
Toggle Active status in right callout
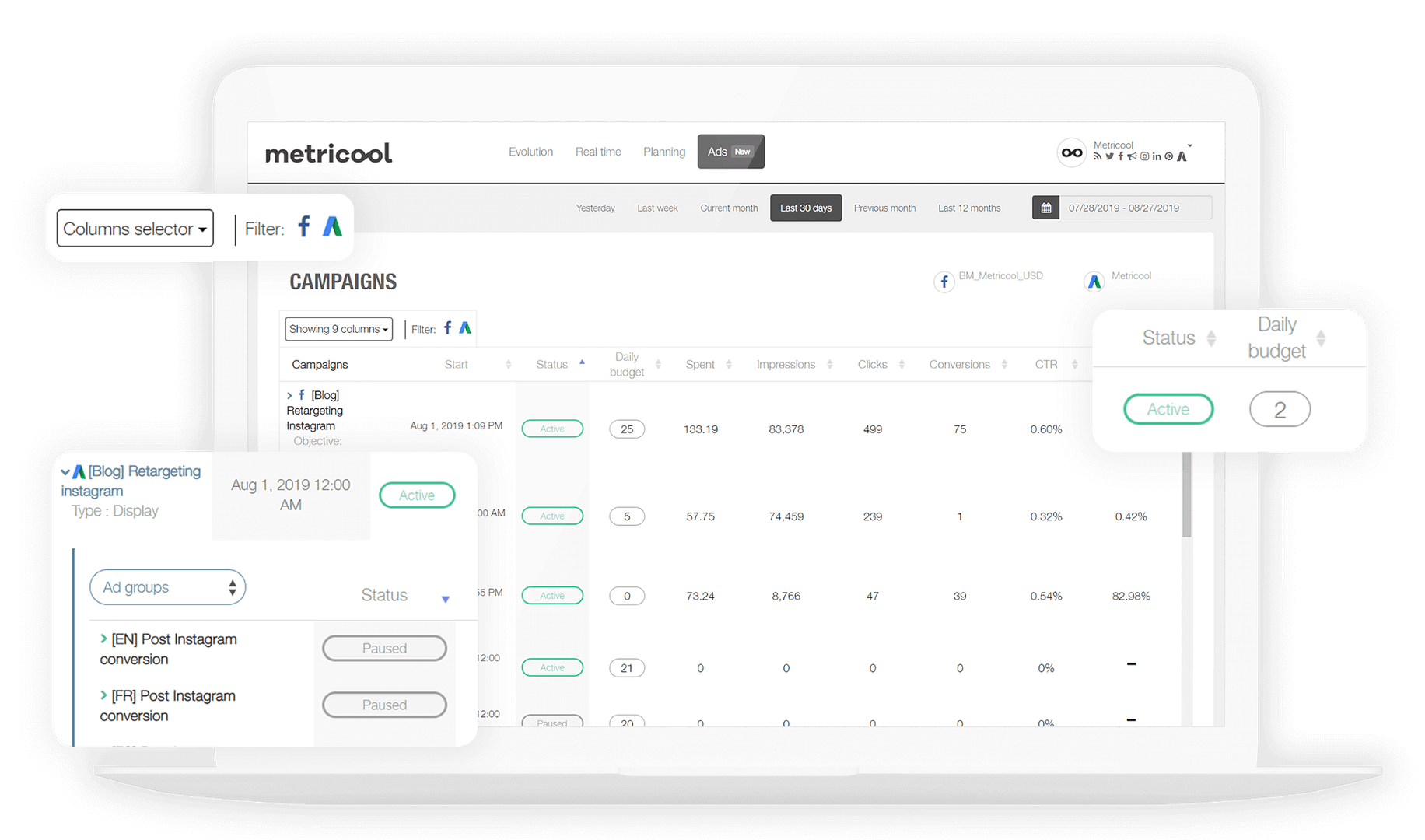(1168, 409)
